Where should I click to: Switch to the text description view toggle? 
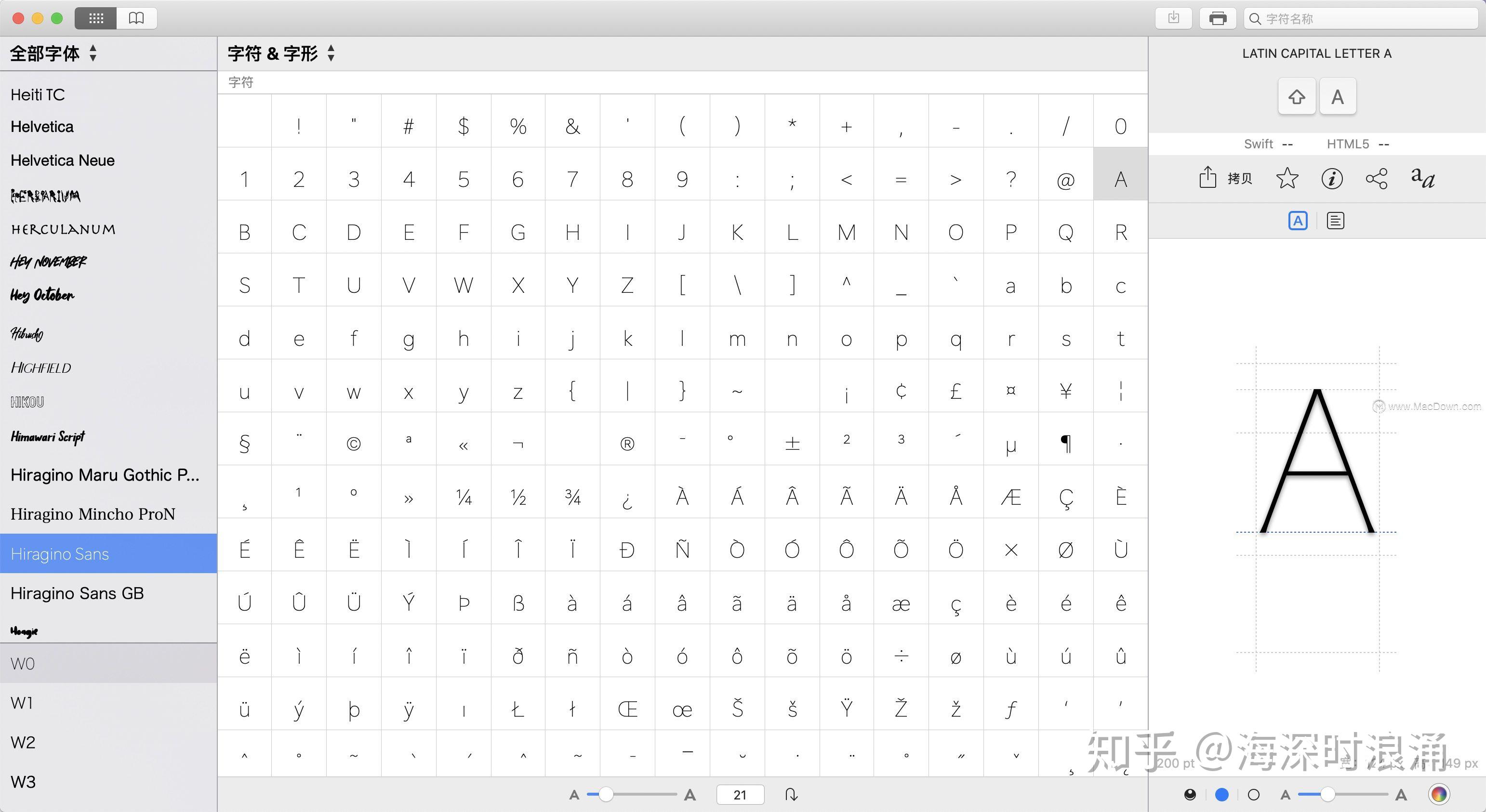(1336, 220)
